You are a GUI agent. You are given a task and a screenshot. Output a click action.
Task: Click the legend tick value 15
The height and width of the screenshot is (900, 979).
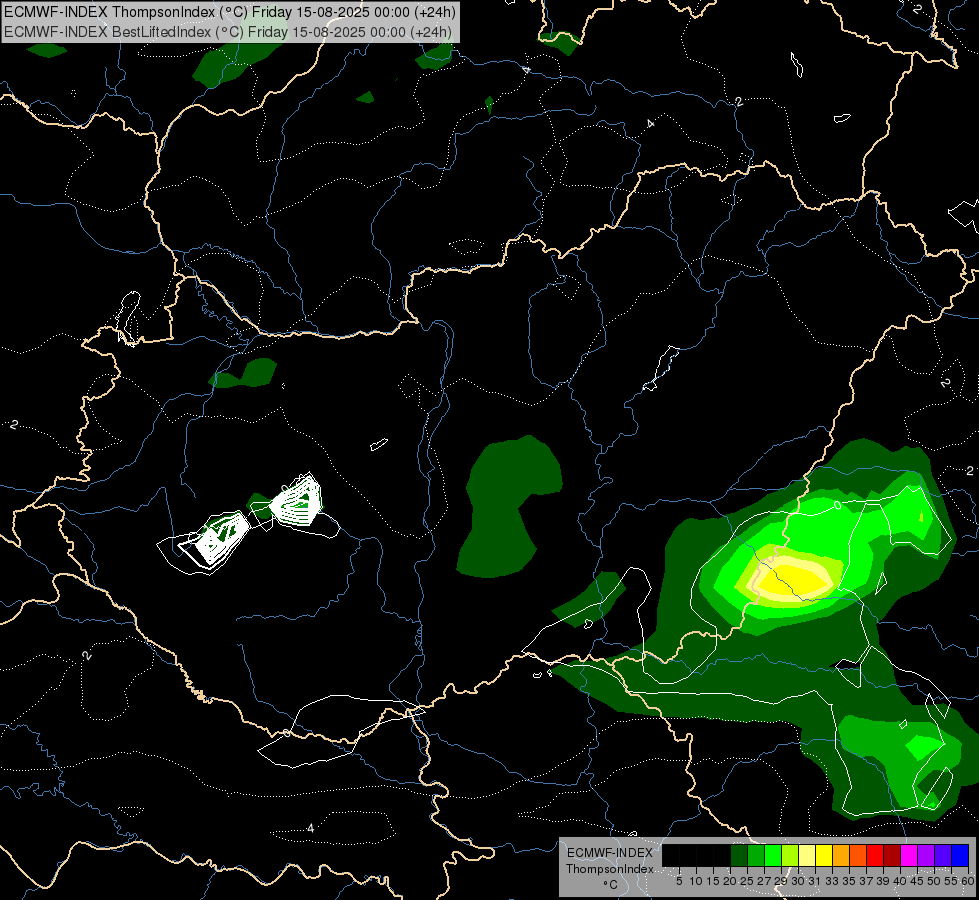click(713, 881)
